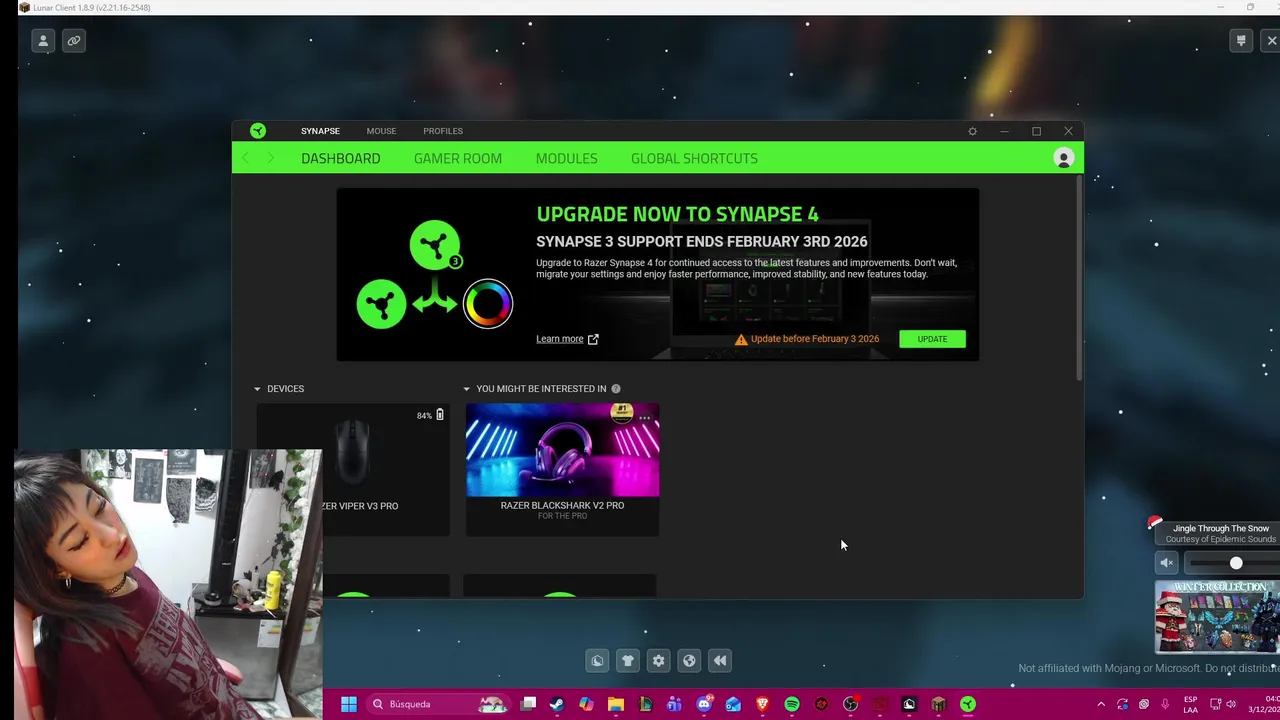
Task: Click the ESP LAA language indicator
Action: (1190, 704)
